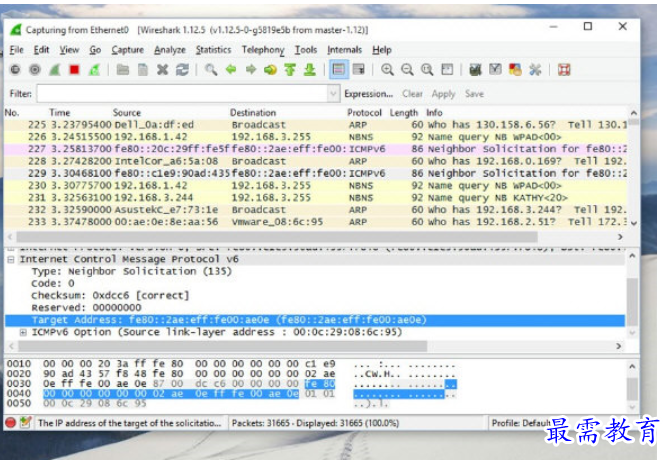Edit display filters toolbar icon
Screen dimensions: 668x462
[x=495, y=69]
